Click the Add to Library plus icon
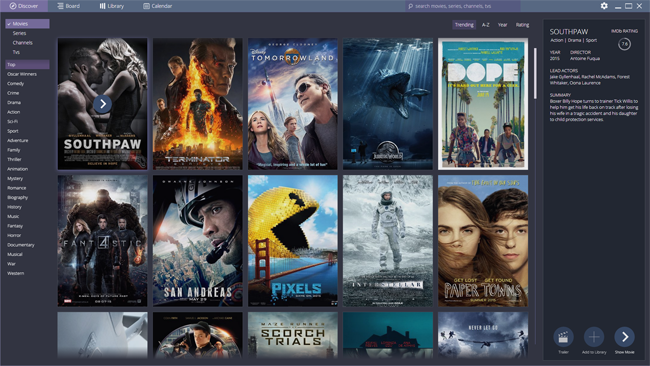This screenshot has width=650, height=366. pos(594,337)
